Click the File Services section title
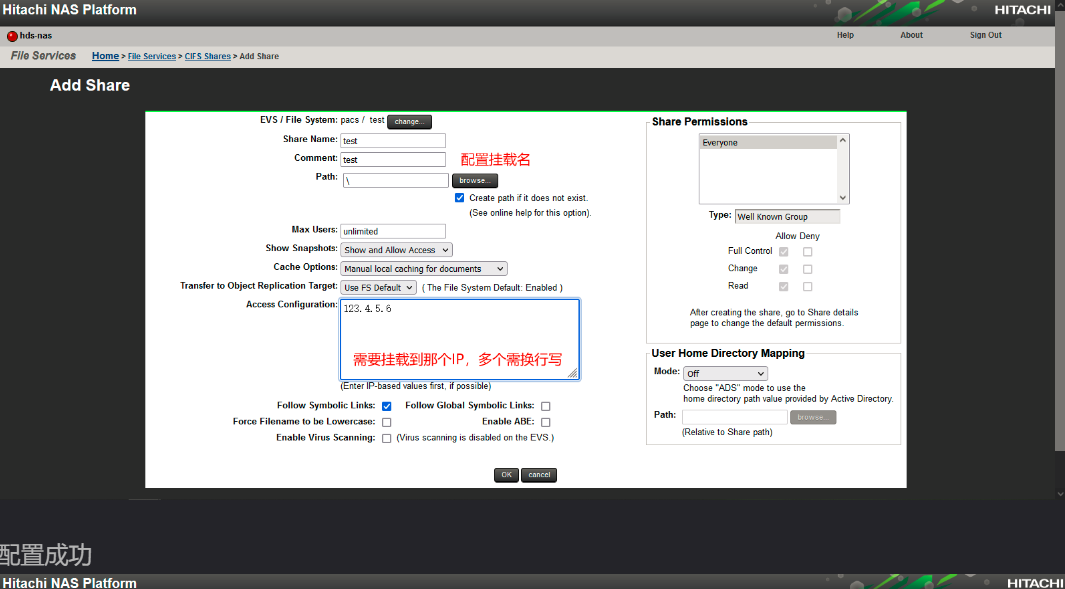 tap(43, 56)
